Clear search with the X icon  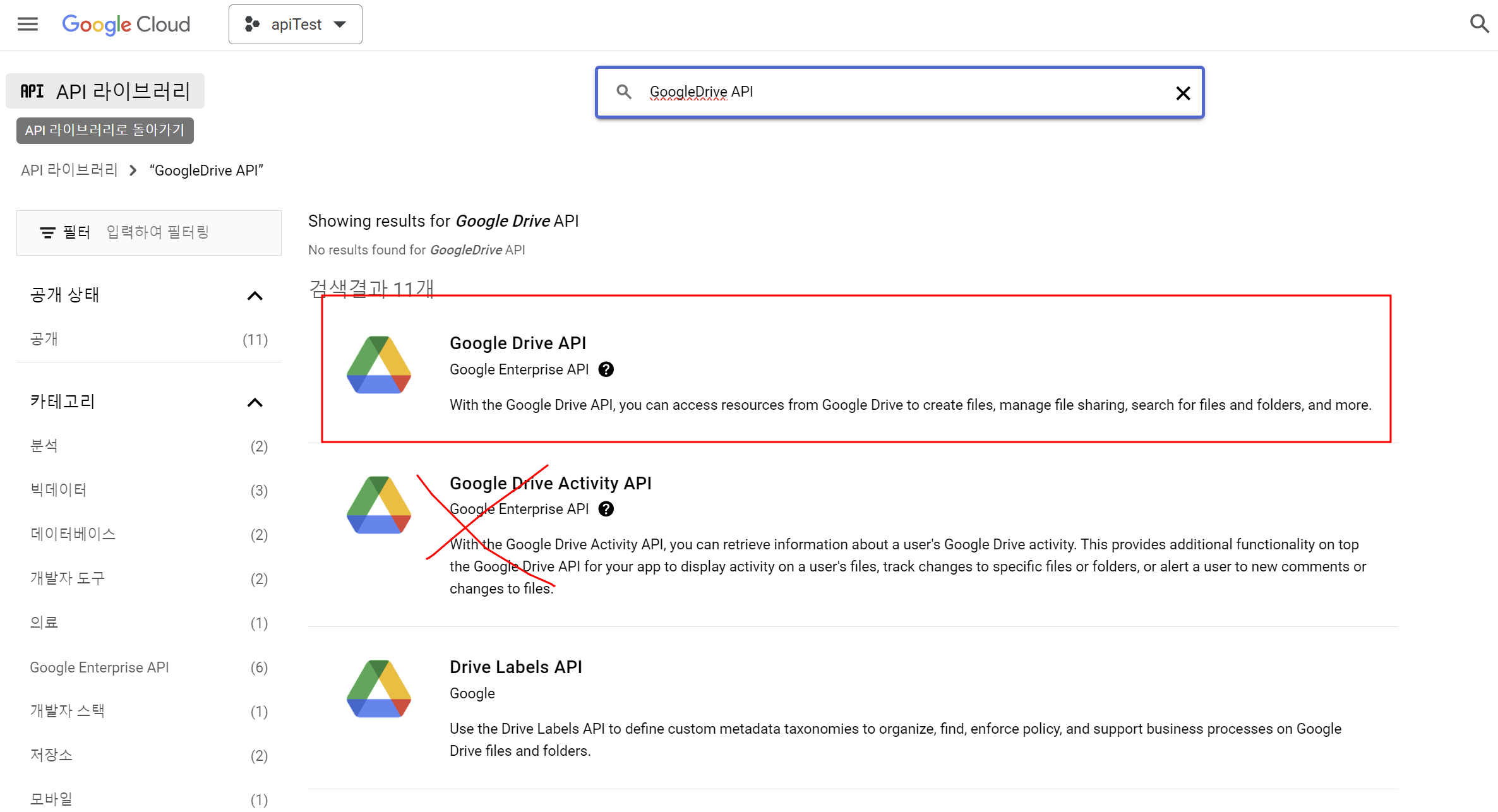(1183, 93)
